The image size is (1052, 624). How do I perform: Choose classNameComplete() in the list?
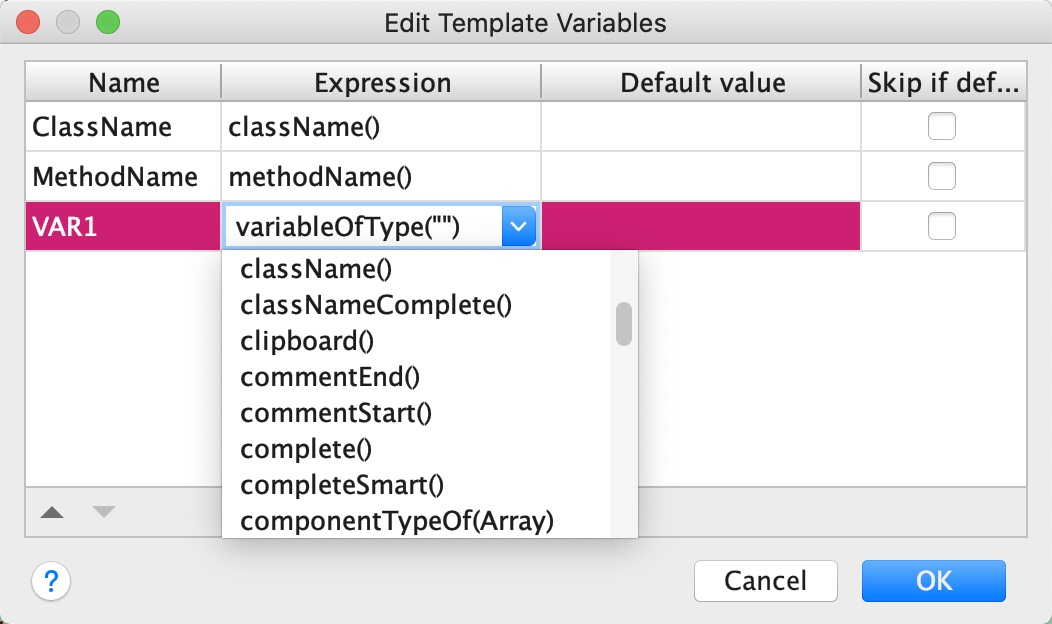click(376, 305)
